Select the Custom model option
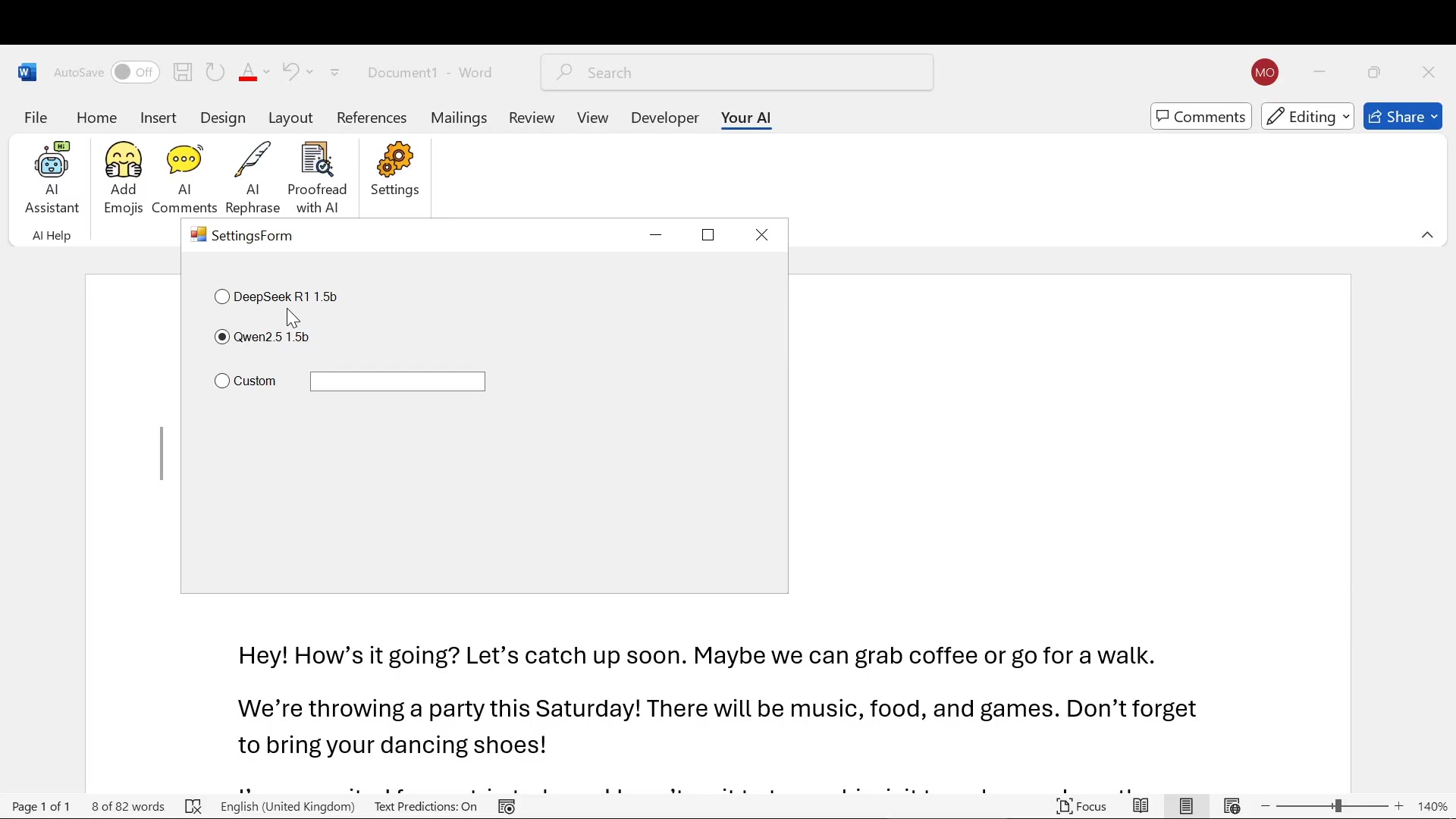1456x819 pixels. tap(246, 381)
